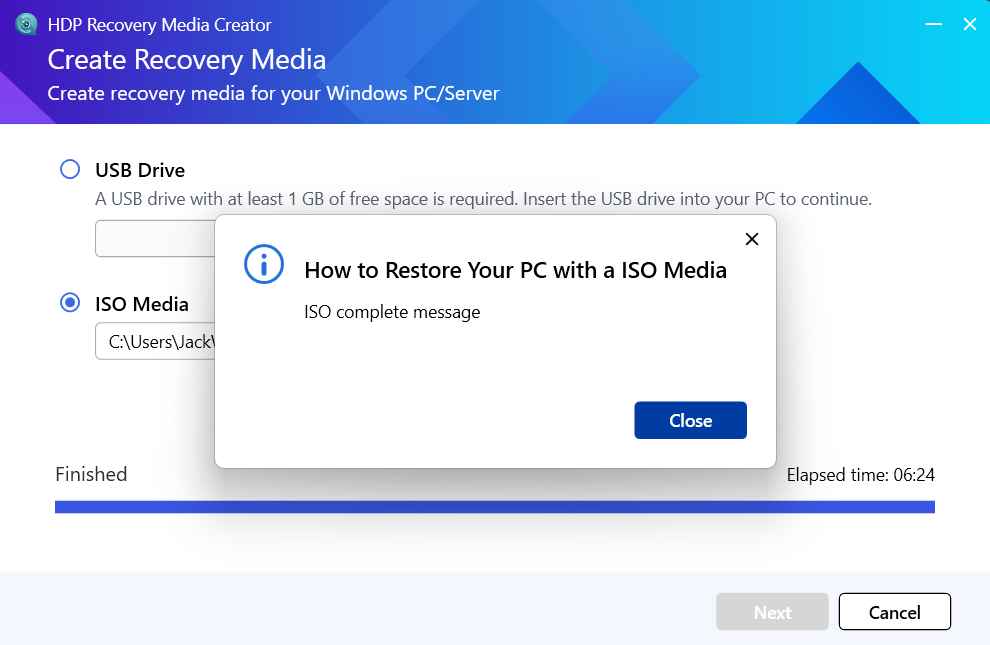Dismiss the dialog with the X icon

pyautogui.click(x=752, y=239)
